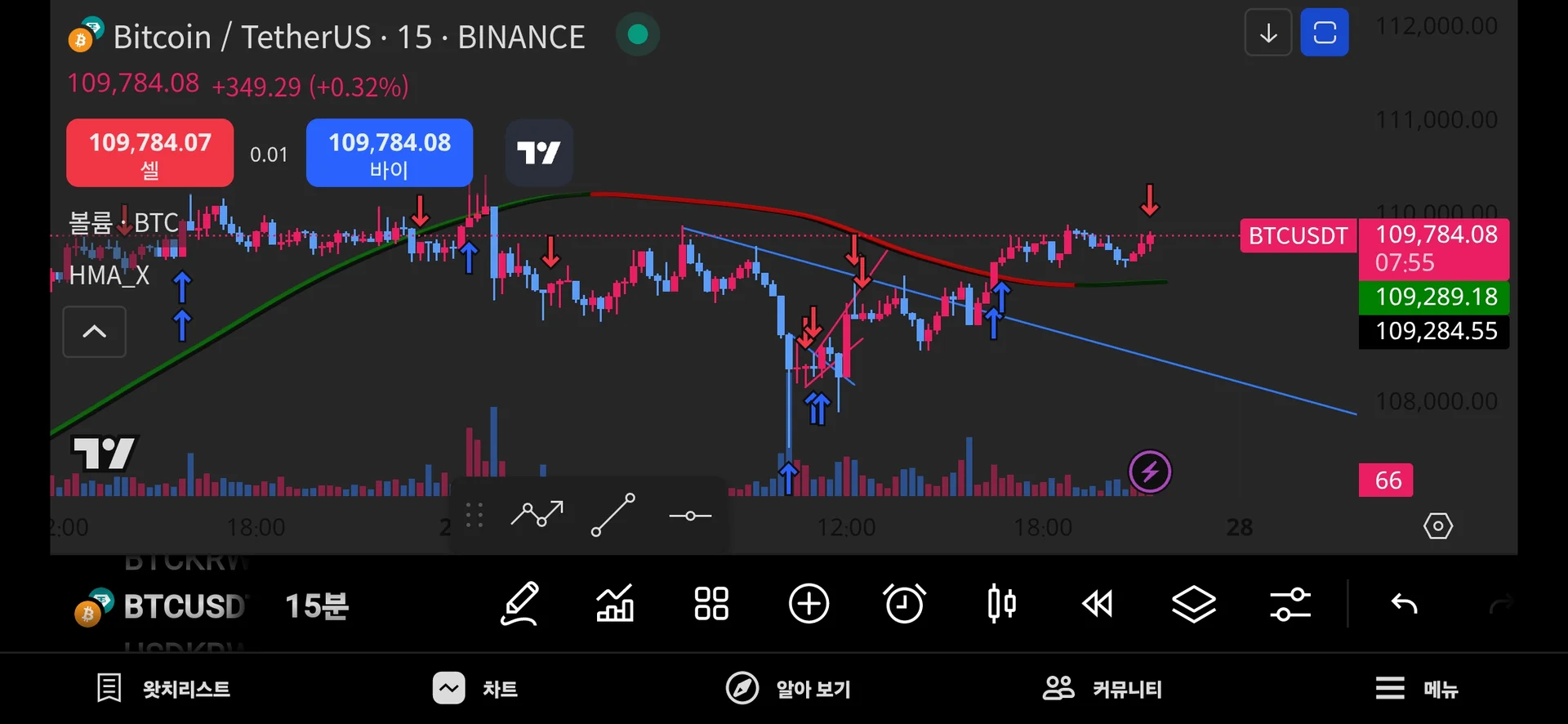Open the candlestick chart type icon
This screenshot has width=1568, height=724.
click(x=1001, y=605)
